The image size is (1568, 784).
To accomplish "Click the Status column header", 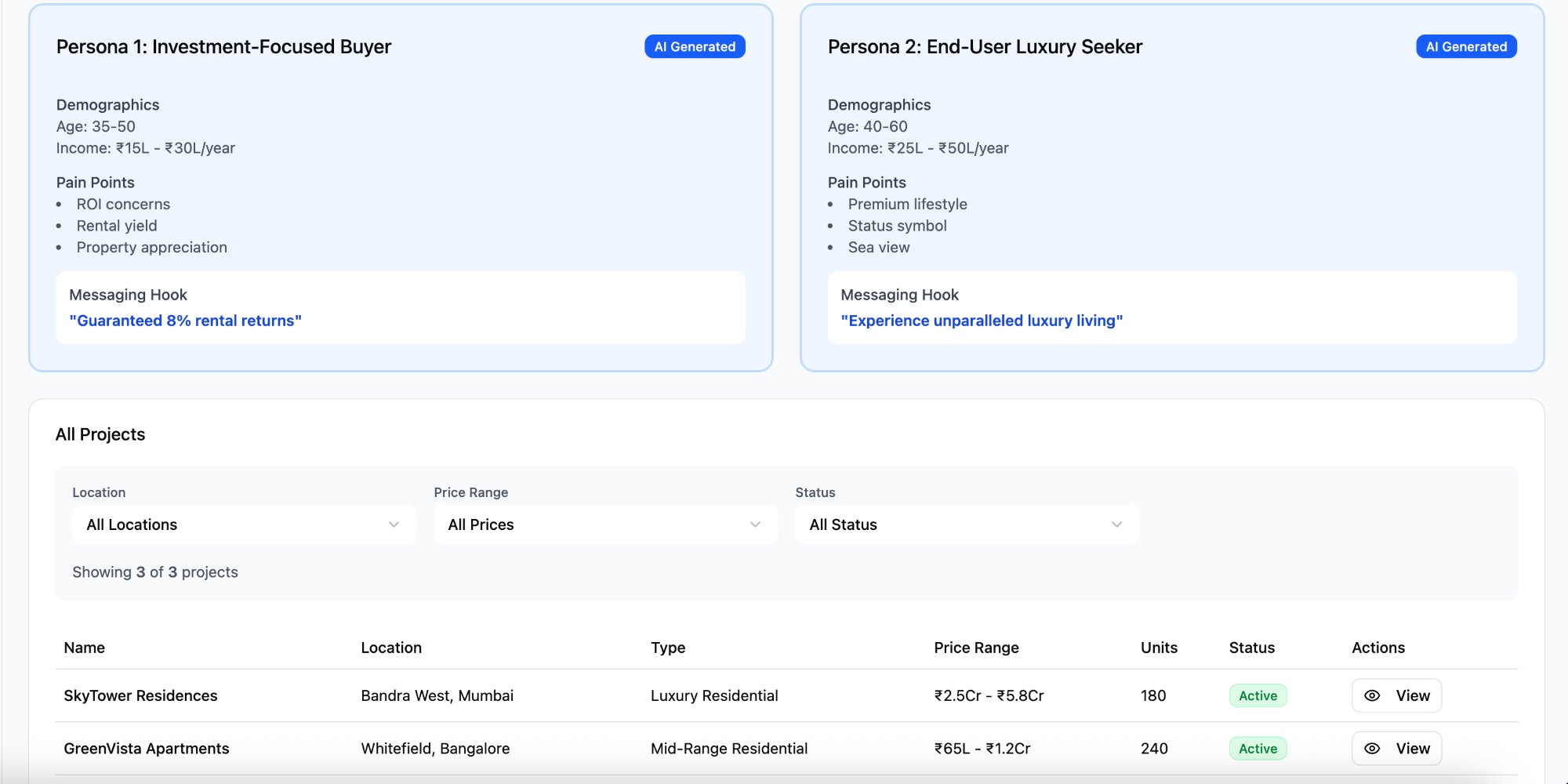I will point(1251,648).
